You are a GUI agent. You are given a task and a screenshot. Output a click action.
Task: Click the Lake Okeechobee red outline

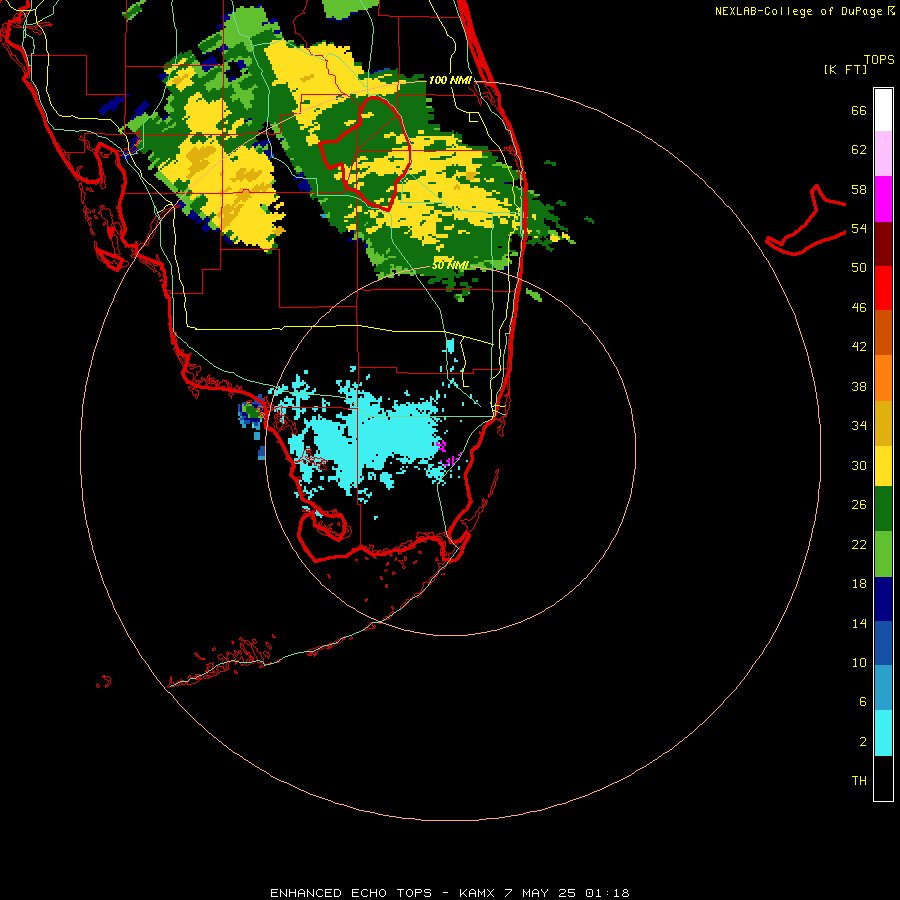365,153
